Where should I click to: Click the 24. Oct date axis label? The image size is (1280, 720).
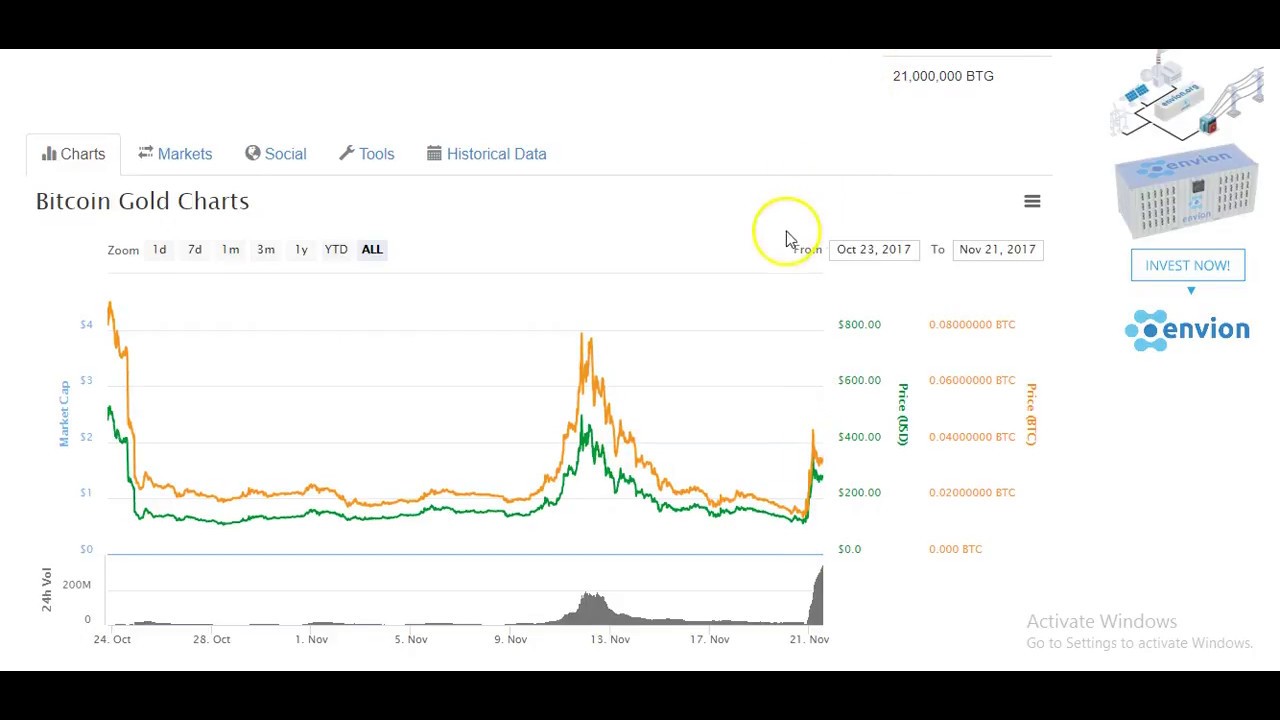112,639
